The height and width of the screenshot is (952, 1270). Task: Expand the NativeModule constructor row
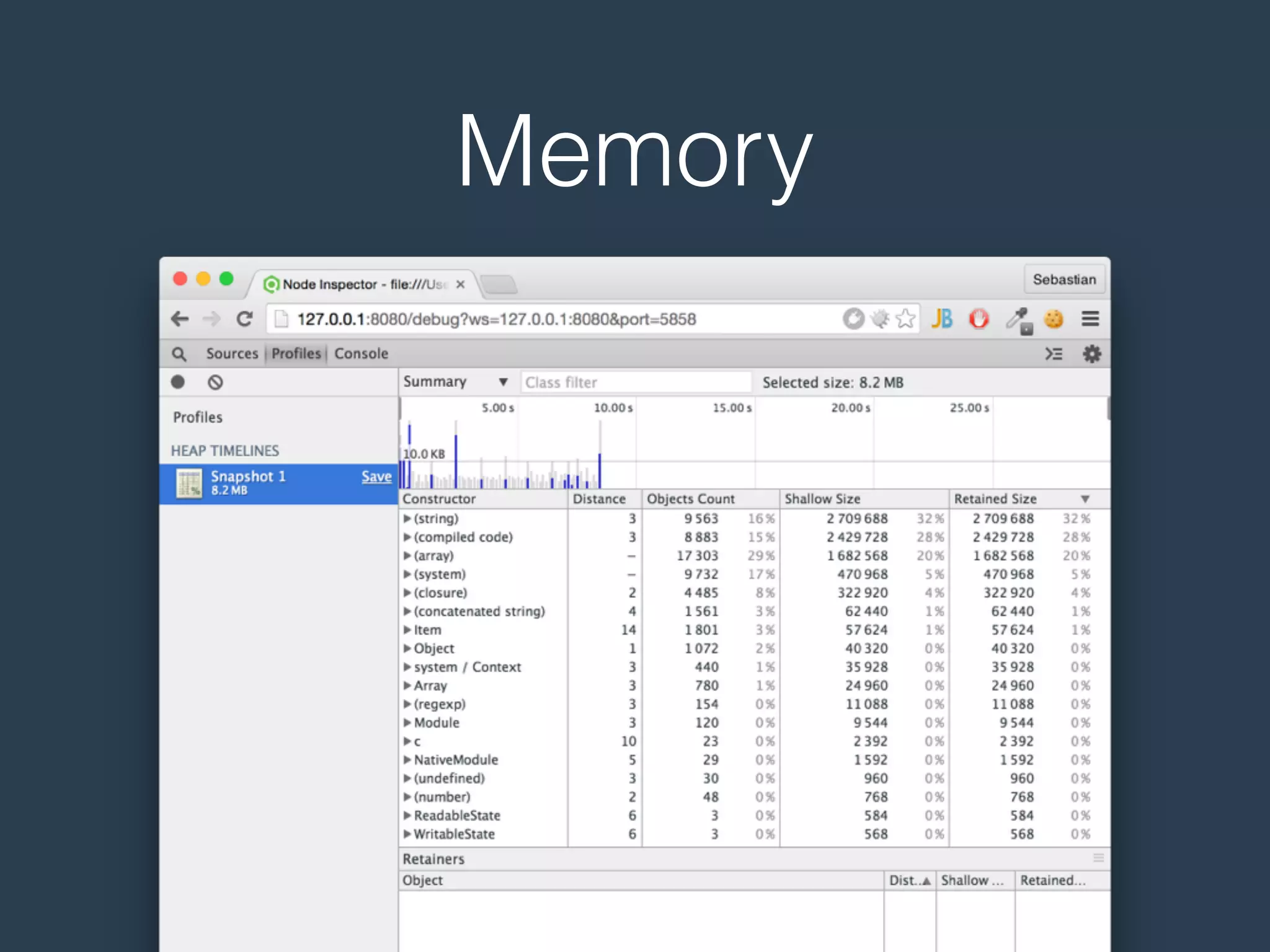[x=407, y=760]
